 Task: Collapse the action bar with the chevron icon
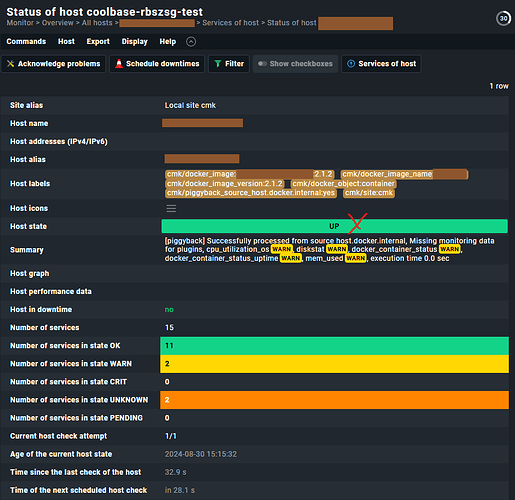point(191,42)
